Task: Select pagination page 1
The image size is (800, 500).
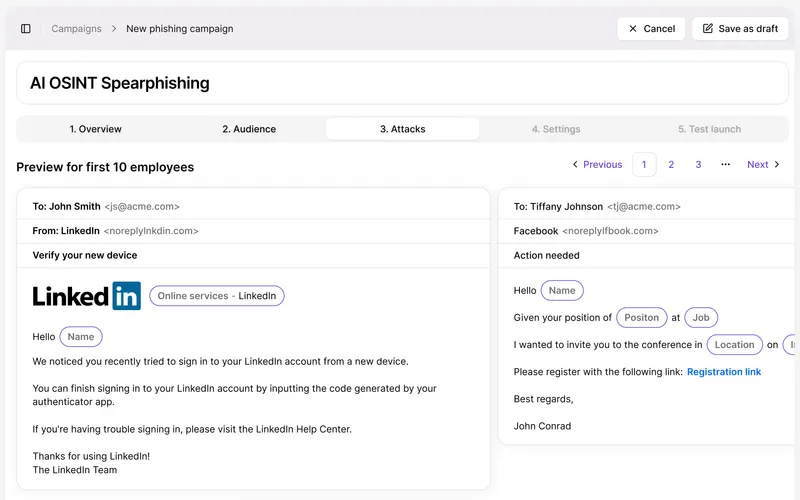Action: (x=644, y=164)
